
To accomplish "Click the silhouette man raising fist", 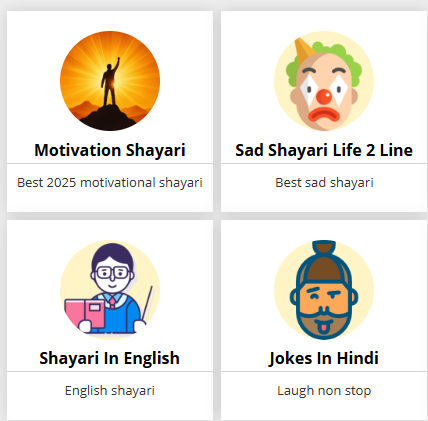I will coord(110,82).
